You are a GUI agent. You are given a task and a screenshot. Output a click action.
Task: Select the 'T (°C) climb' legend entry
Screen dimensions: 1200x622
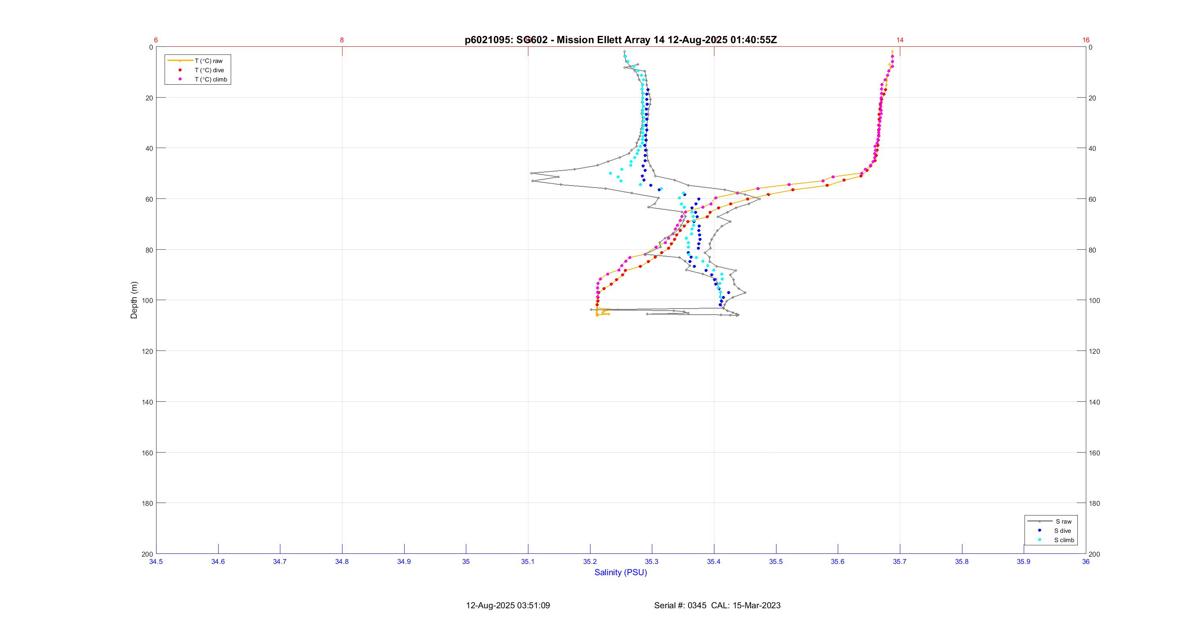[198, 79]
